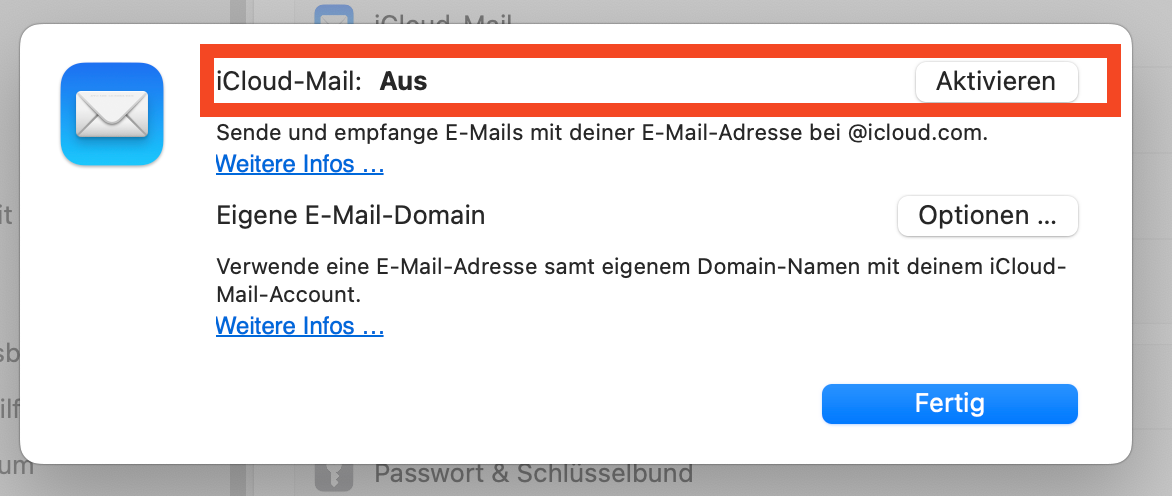Click the Eigene E-Mail-Domain heading
Screen dimensions: 1172x496
point(351,215)
